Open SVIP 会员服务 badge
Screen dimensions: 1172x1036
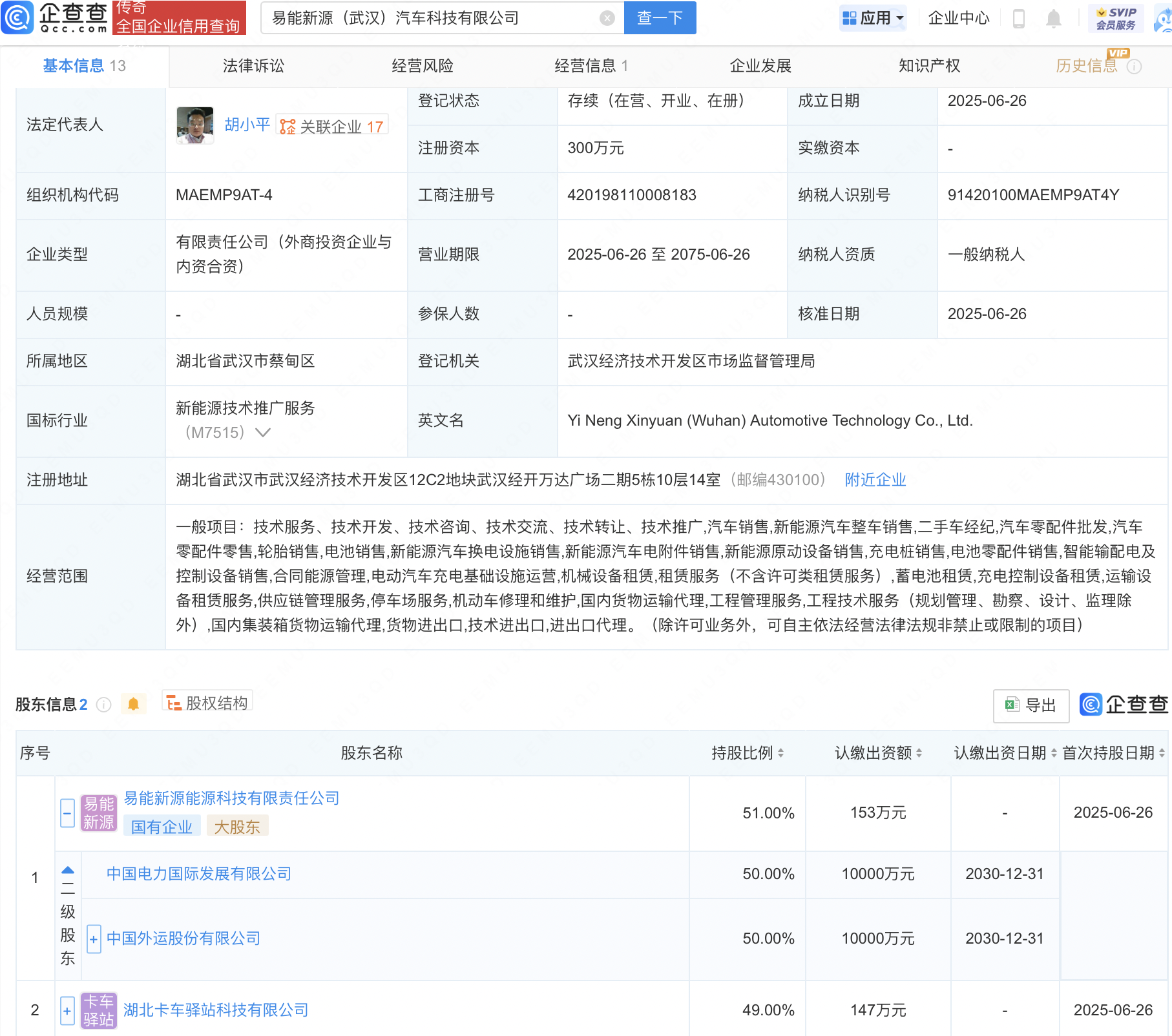pyautogui.click(x=1116, y=18)
